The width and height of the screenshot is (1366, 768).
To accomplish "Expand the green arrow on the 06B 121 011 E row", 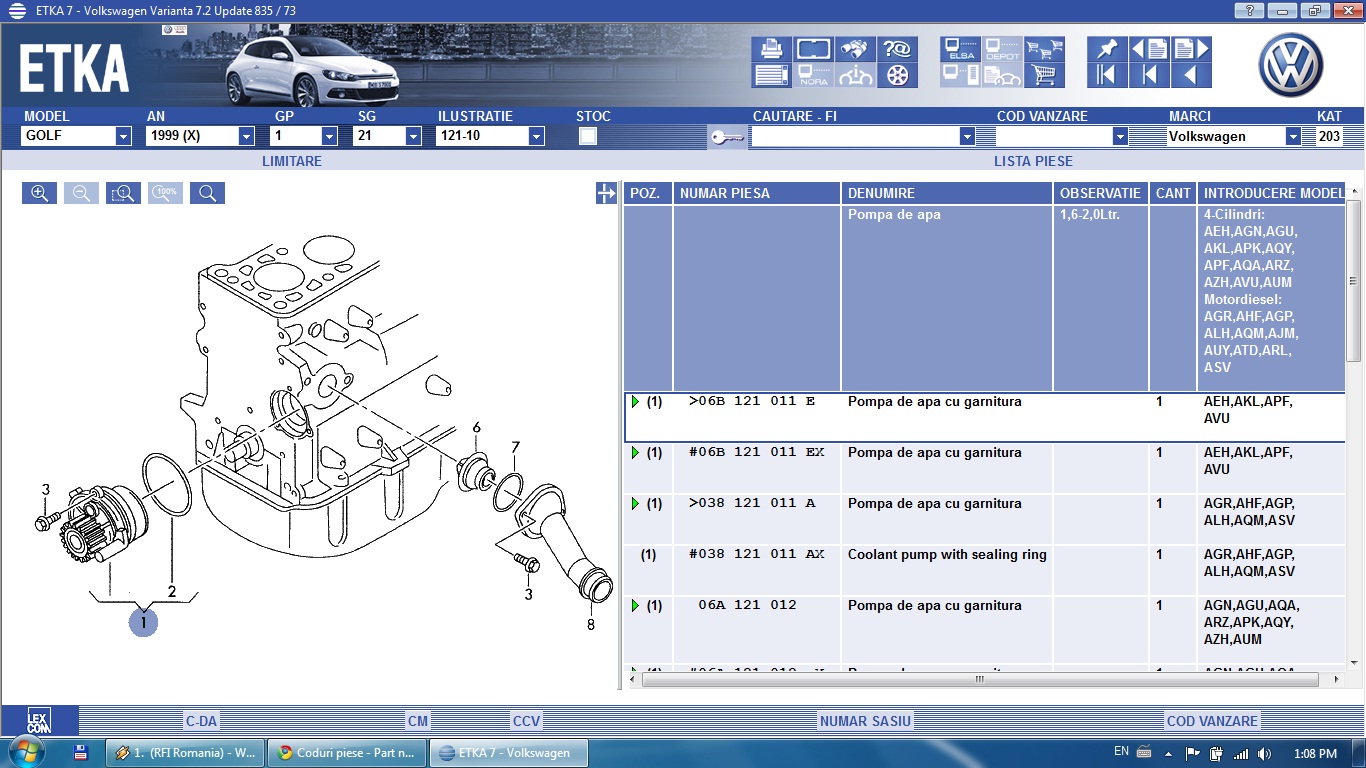I will point(635,401).
